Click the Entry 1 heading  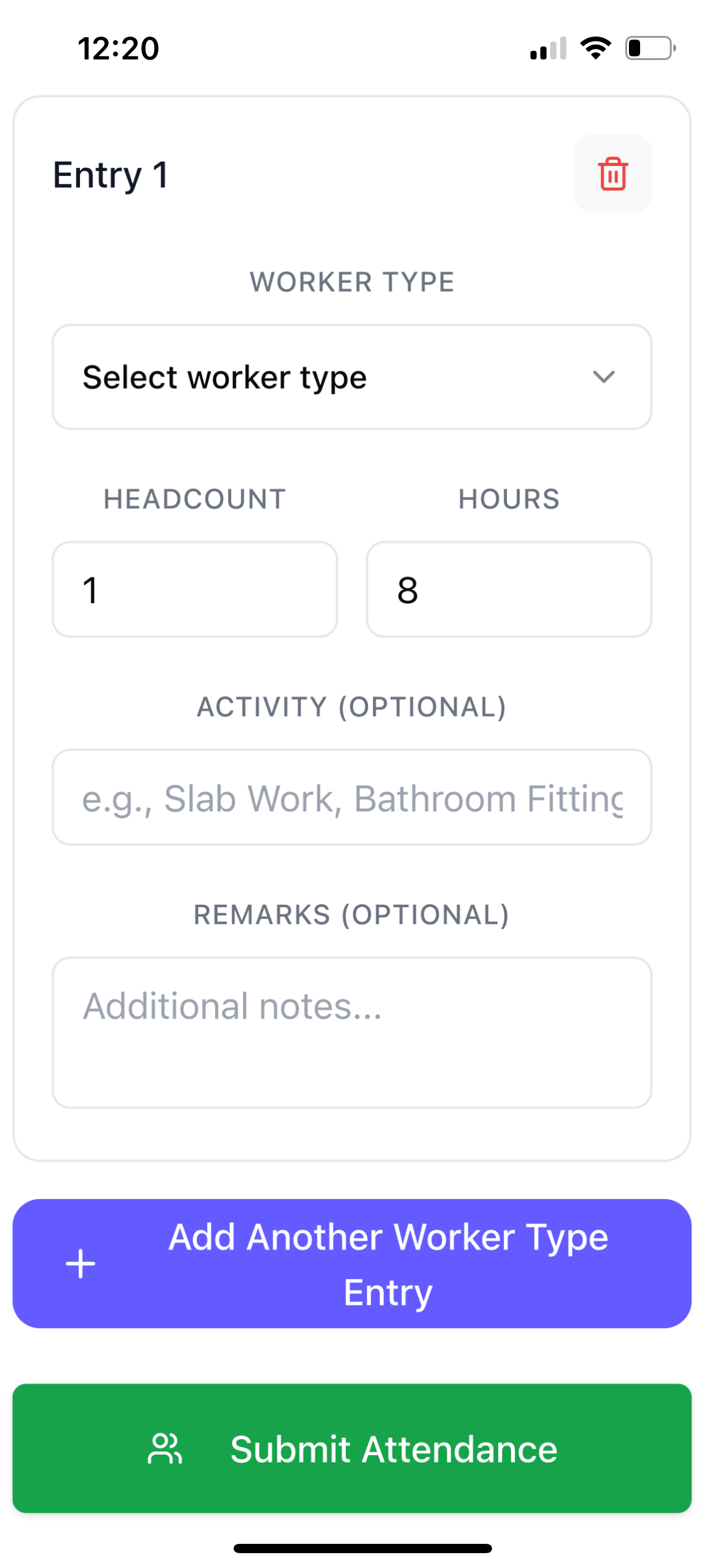(x=110, y=175)
